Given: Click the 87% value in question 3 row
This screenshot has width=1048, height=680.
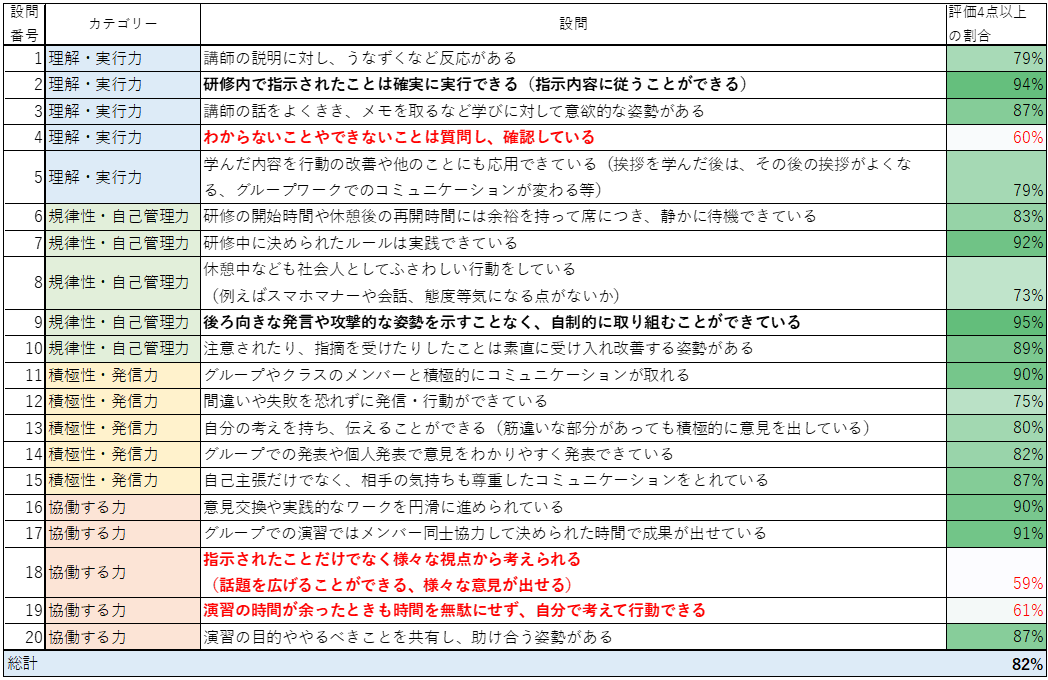Looking at the screenshot, I should 996,111.
